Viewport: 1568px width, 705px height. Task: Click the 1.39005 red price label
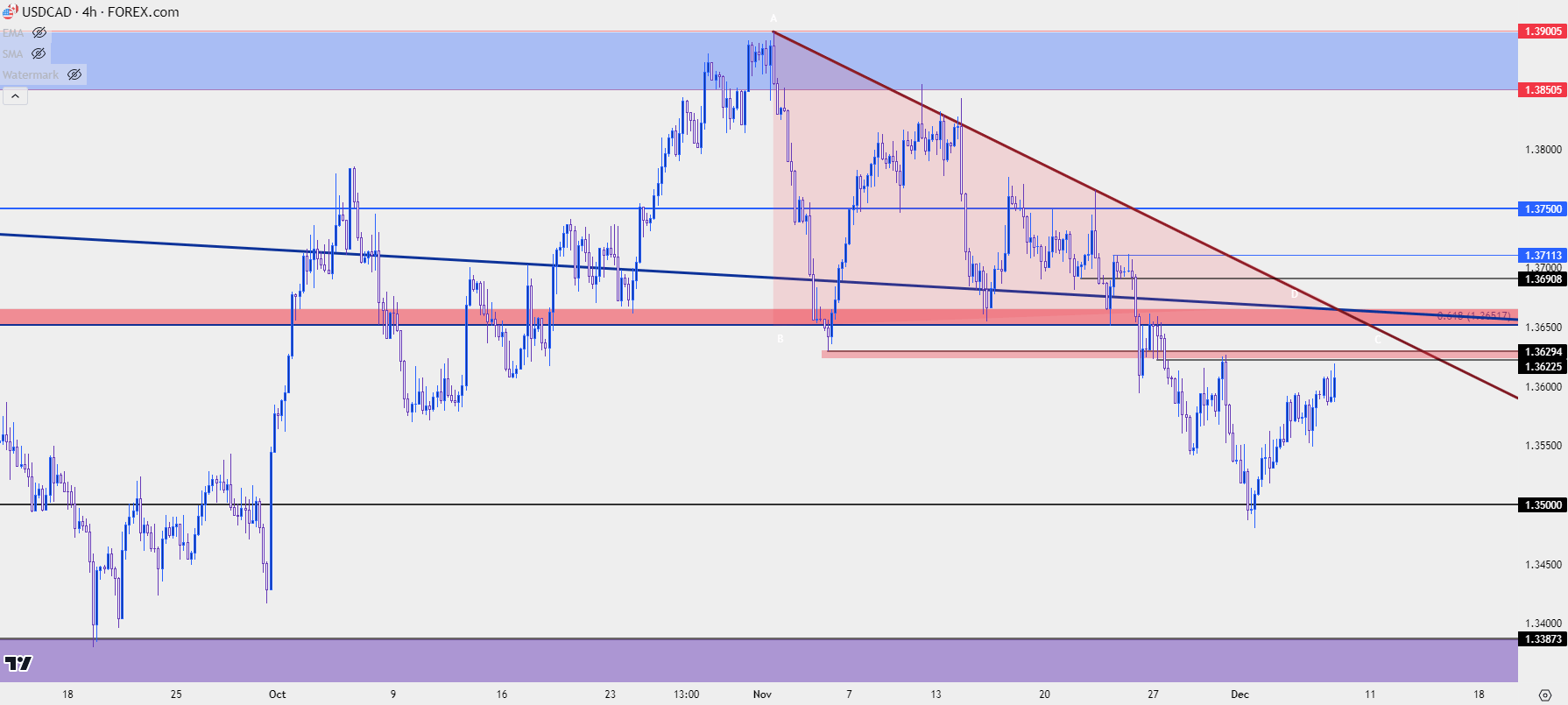tap(1543, 31)
